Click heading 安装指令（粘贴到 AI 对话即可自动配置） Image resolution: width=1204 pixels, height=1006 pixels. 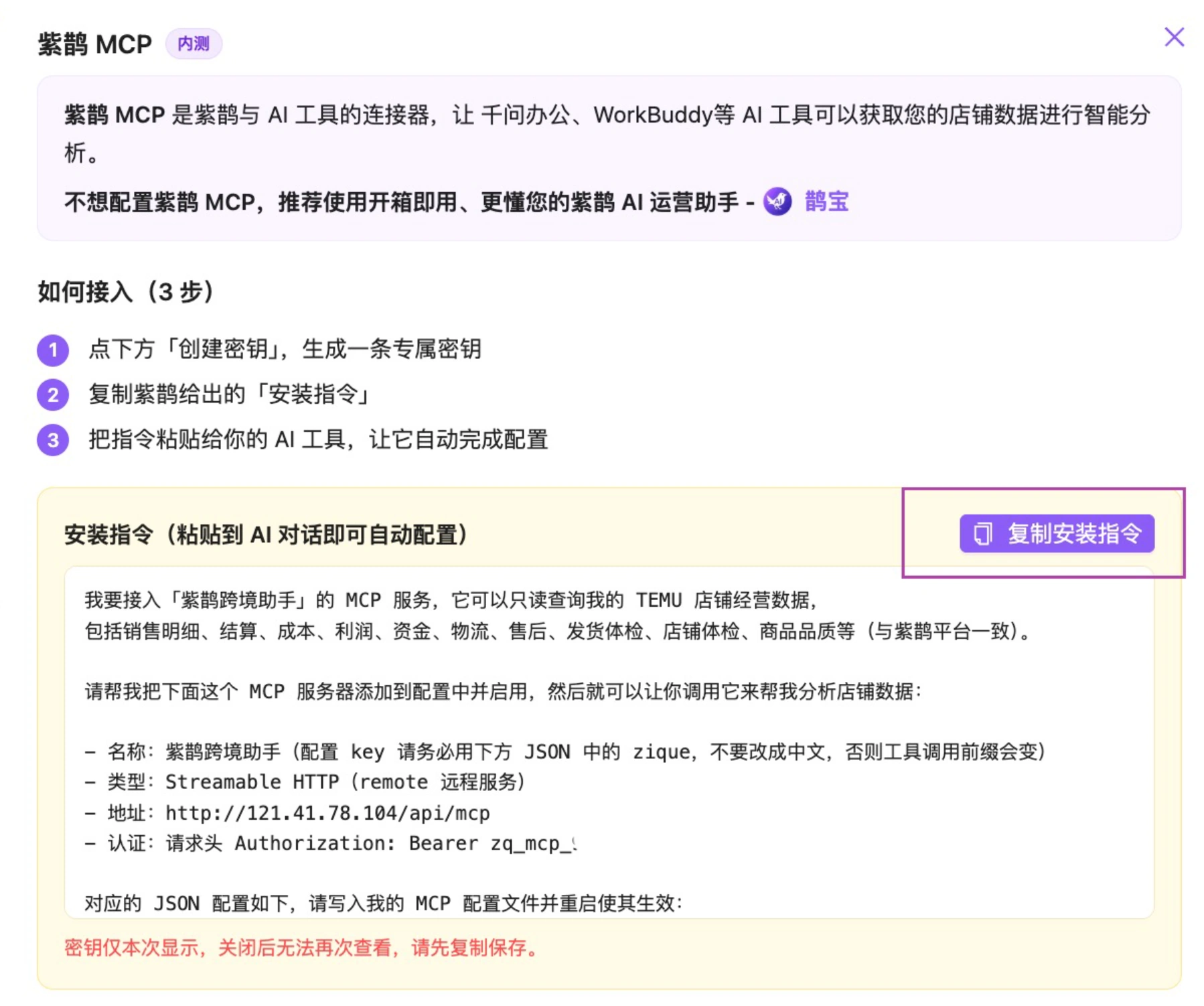pyautogui.click(x=267, y=534)
